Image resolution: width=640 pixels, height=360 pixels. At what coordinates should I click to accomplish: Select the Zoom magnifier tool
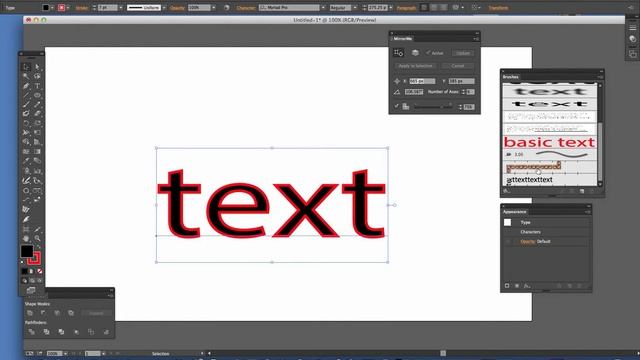click(x=37, y=238)
